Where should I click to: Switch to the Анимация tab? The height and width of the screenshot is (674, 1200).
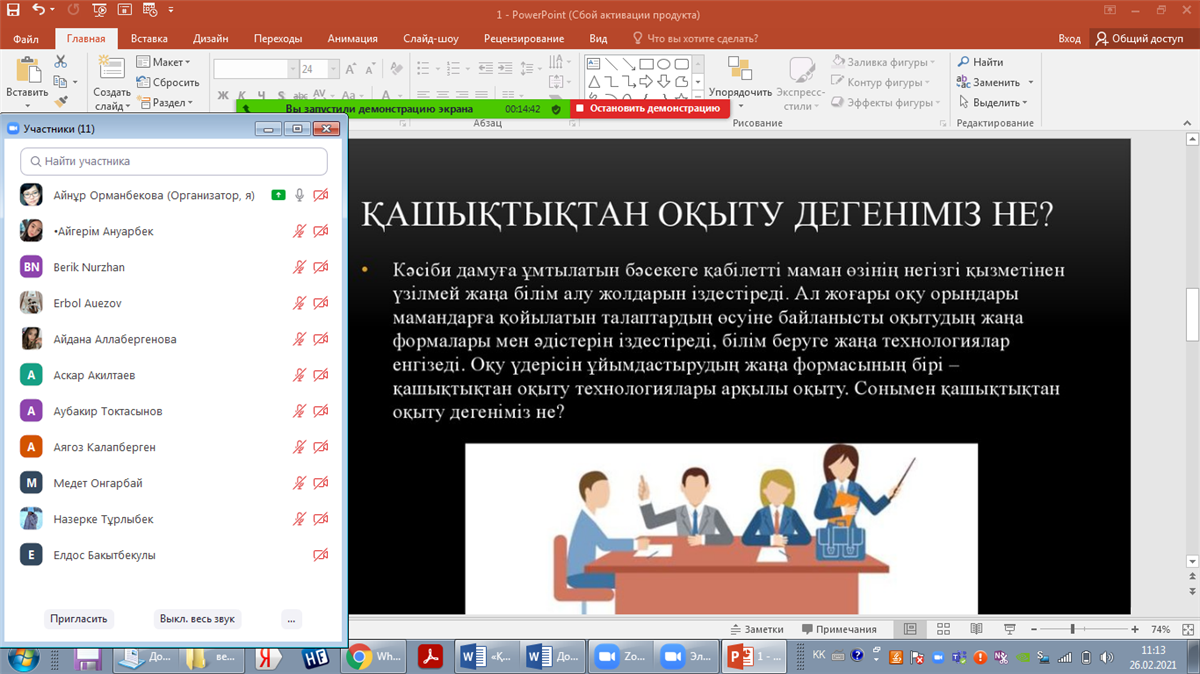[x=352, y=38]
